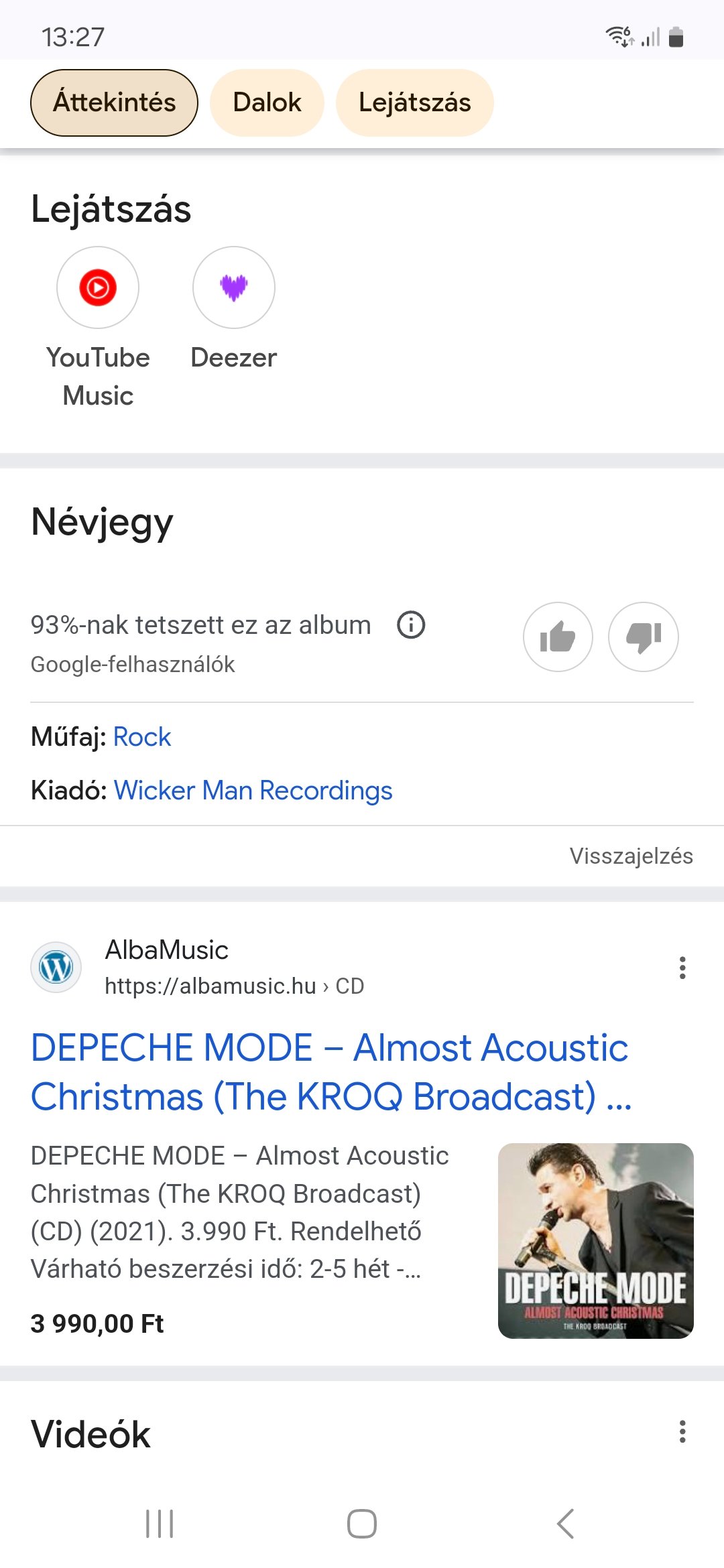
Task: Tap the Depeche Mode album cover thumbnail
Action: pyautogui.click(x=596, y=1241)
